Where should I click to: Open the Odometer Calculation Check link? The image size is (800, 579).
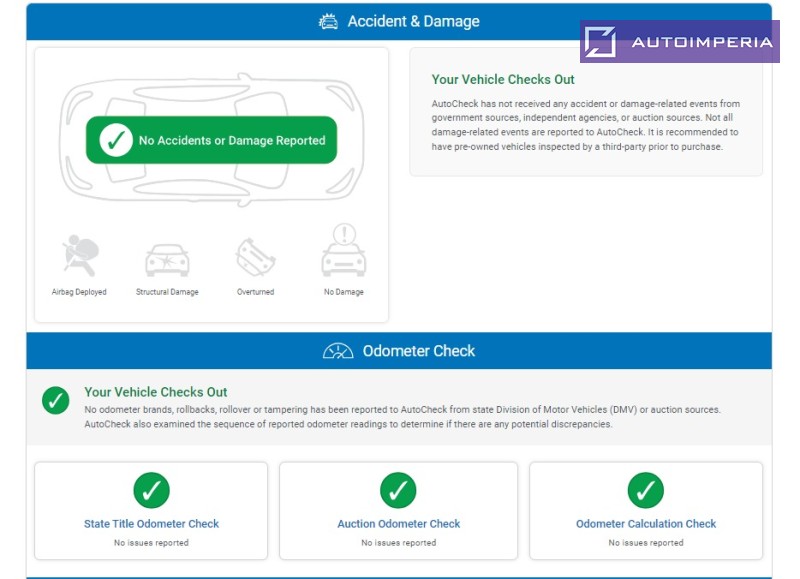(646, 524)
